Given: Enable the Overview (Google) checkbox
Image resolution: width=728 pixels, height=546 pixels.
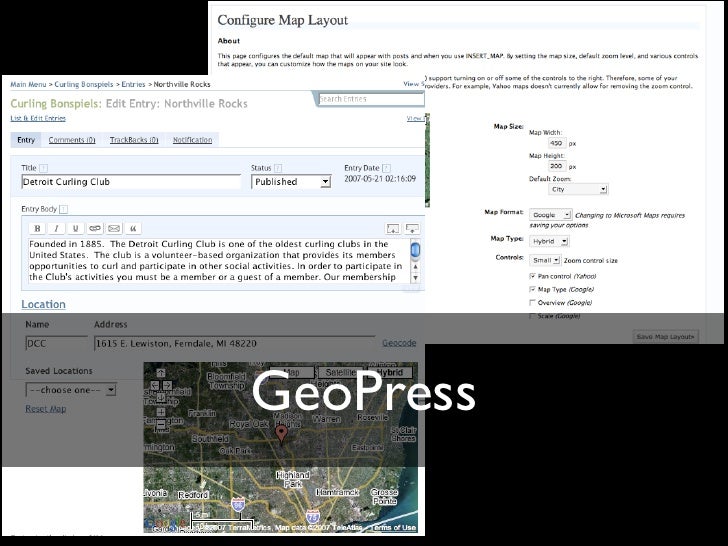Looking at the screenshot, I should (533, 303).
